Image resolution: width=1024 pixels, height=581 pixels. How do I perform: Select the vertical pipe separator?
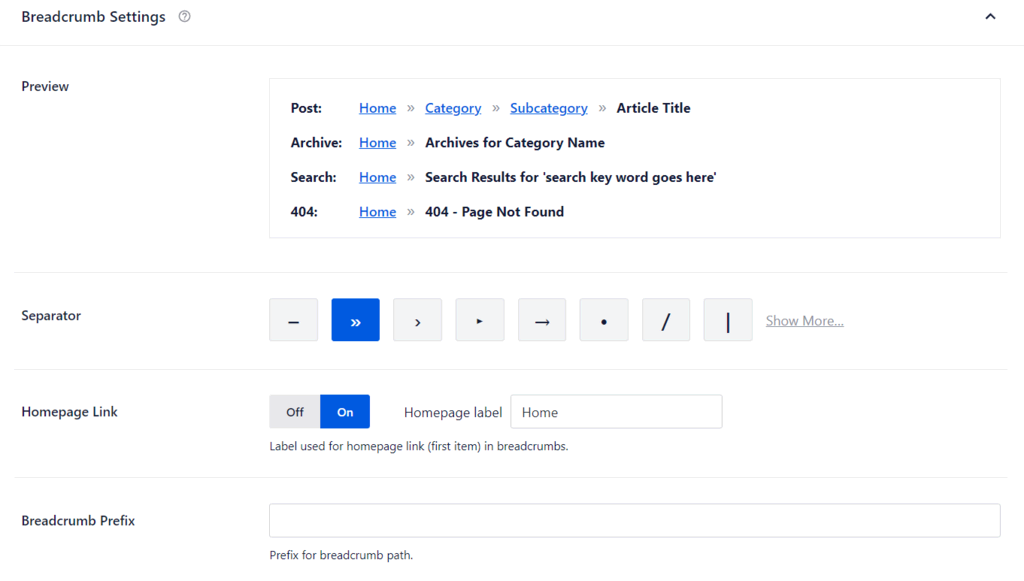pyautogui.click(x=728, y=320)
